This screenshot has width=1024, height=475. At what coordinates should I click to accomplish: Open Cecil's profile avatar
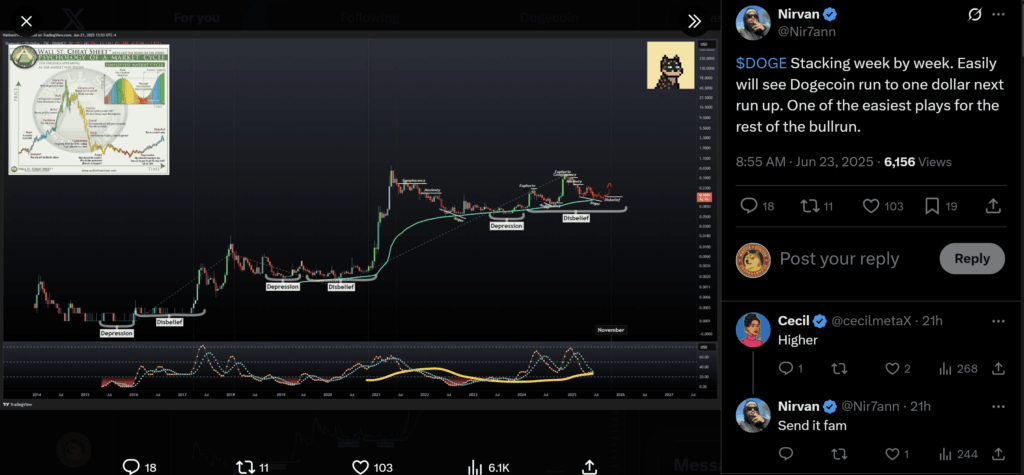coord(752,329)
